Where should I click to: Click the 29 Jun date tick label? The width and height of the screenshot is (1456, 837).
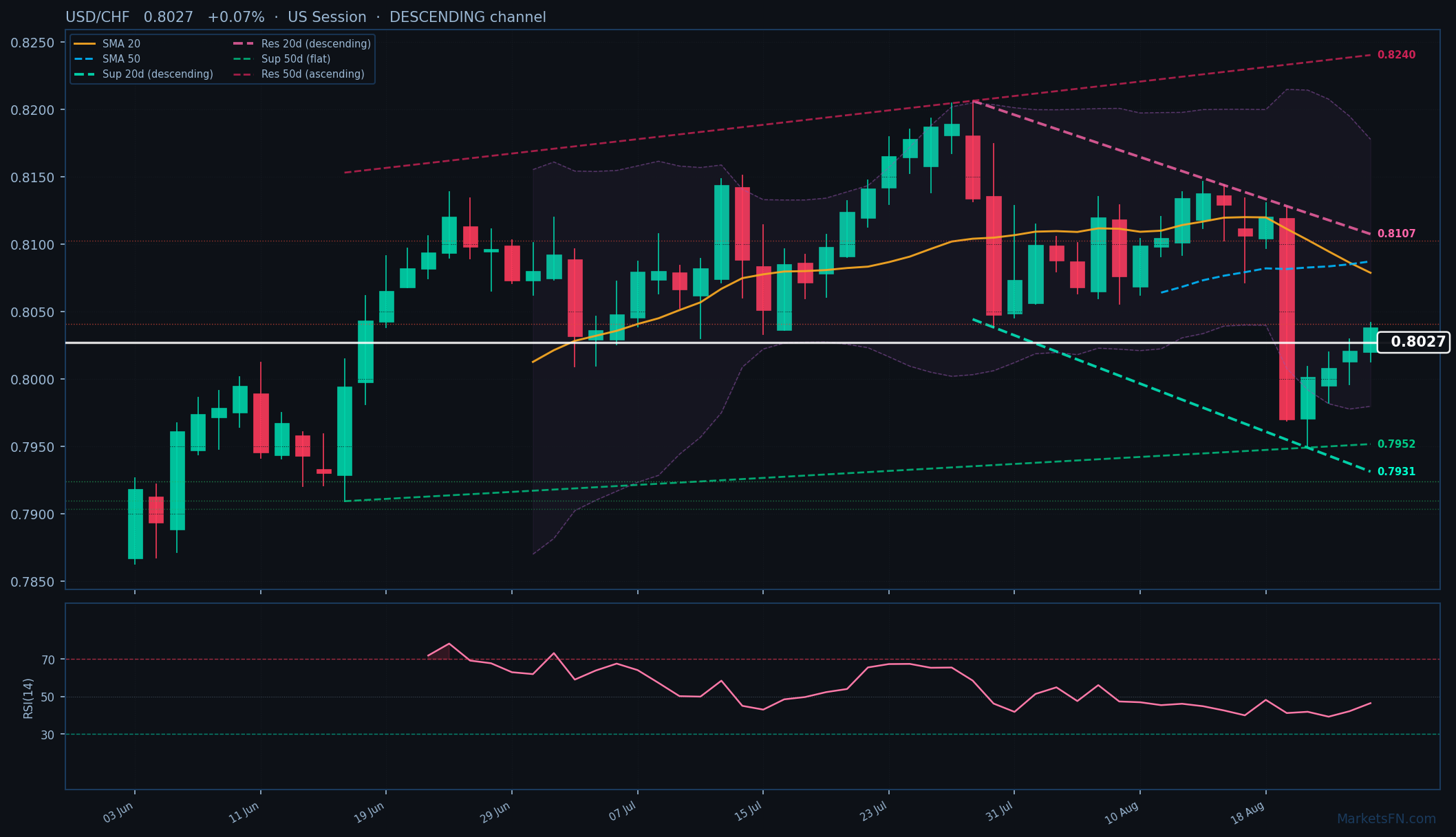pyautogui.click(x=495, y=813)
